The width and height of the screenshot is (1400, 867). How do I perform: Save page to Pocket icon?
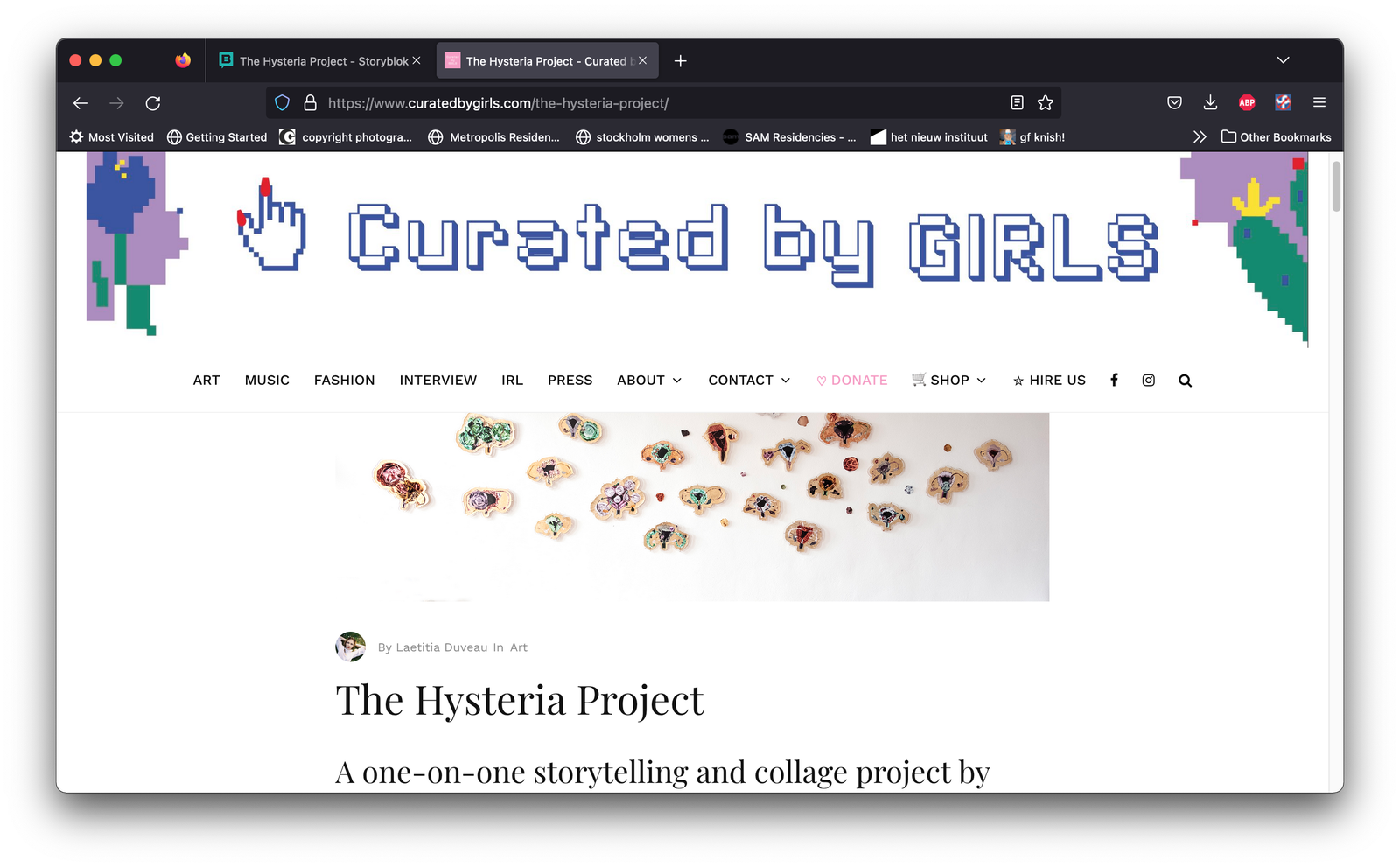pos(1174,102)
